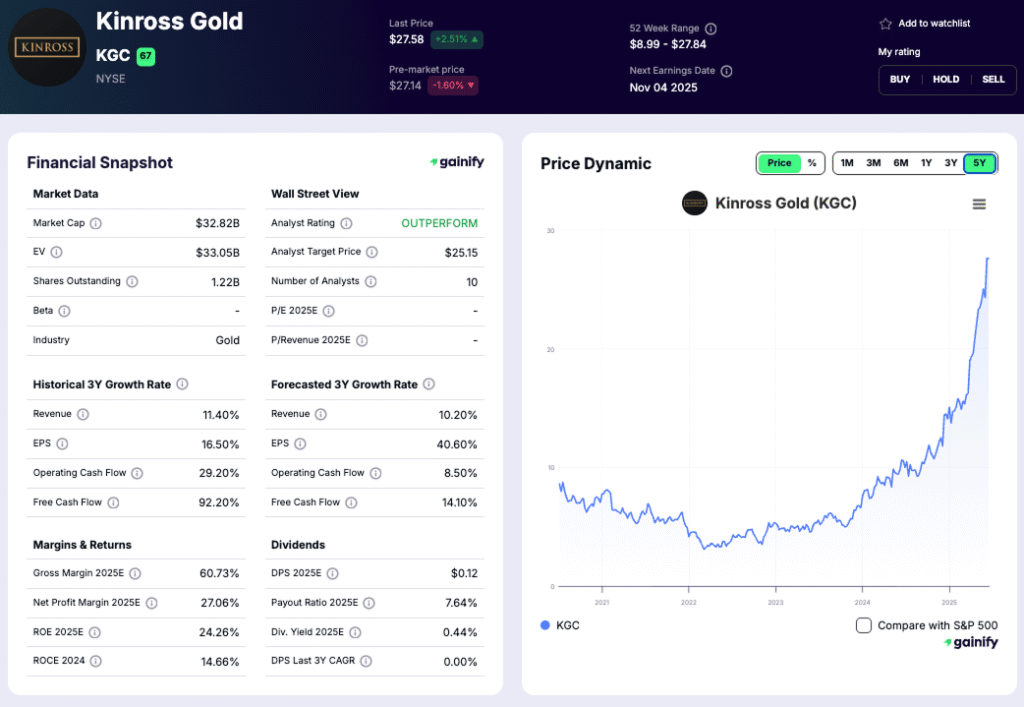Open the Dividend Yield 2025E tooltip
This screenshot has width=1024, height=707.
355,632
